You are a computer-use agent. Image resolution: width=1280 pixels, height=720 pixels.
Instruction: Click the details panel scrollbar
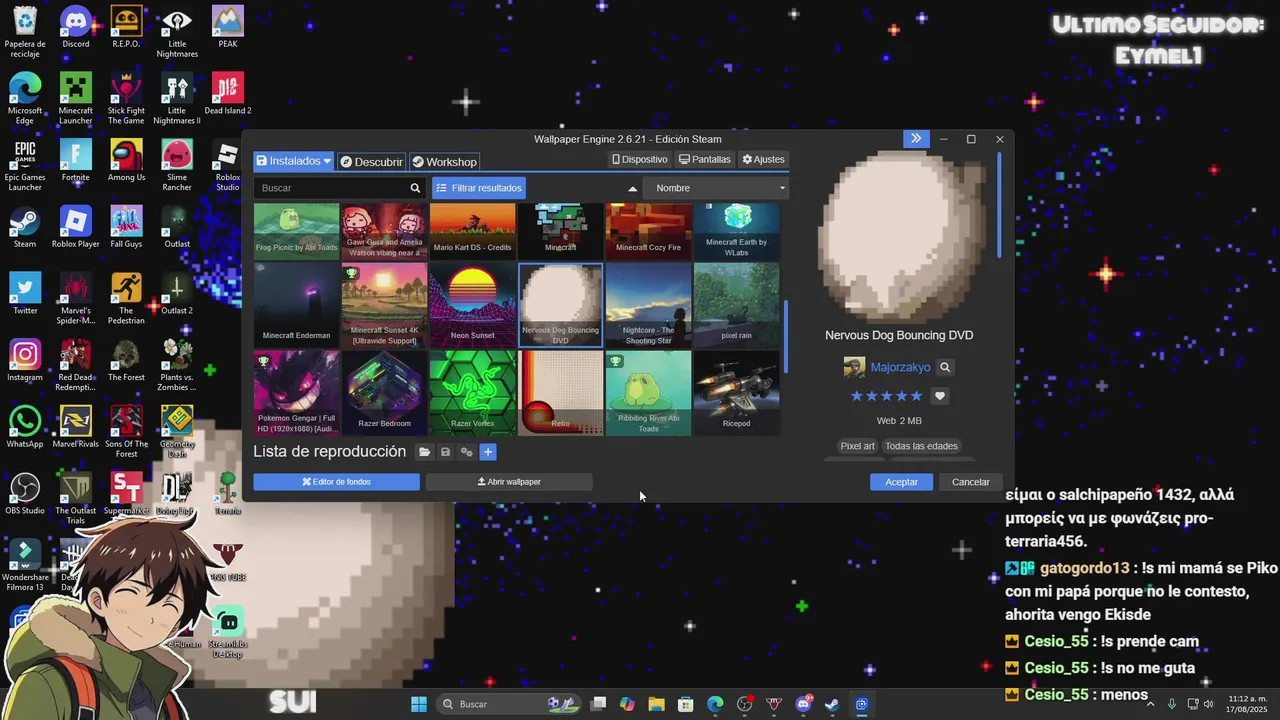[999, 205]
